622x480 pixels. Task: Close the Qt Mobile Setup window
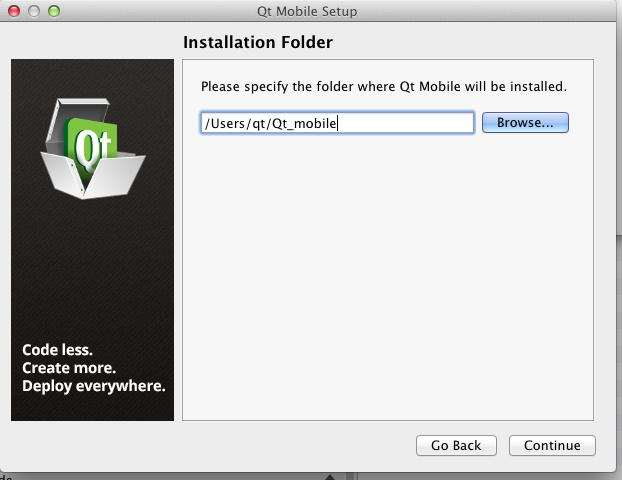click(14, 11)
